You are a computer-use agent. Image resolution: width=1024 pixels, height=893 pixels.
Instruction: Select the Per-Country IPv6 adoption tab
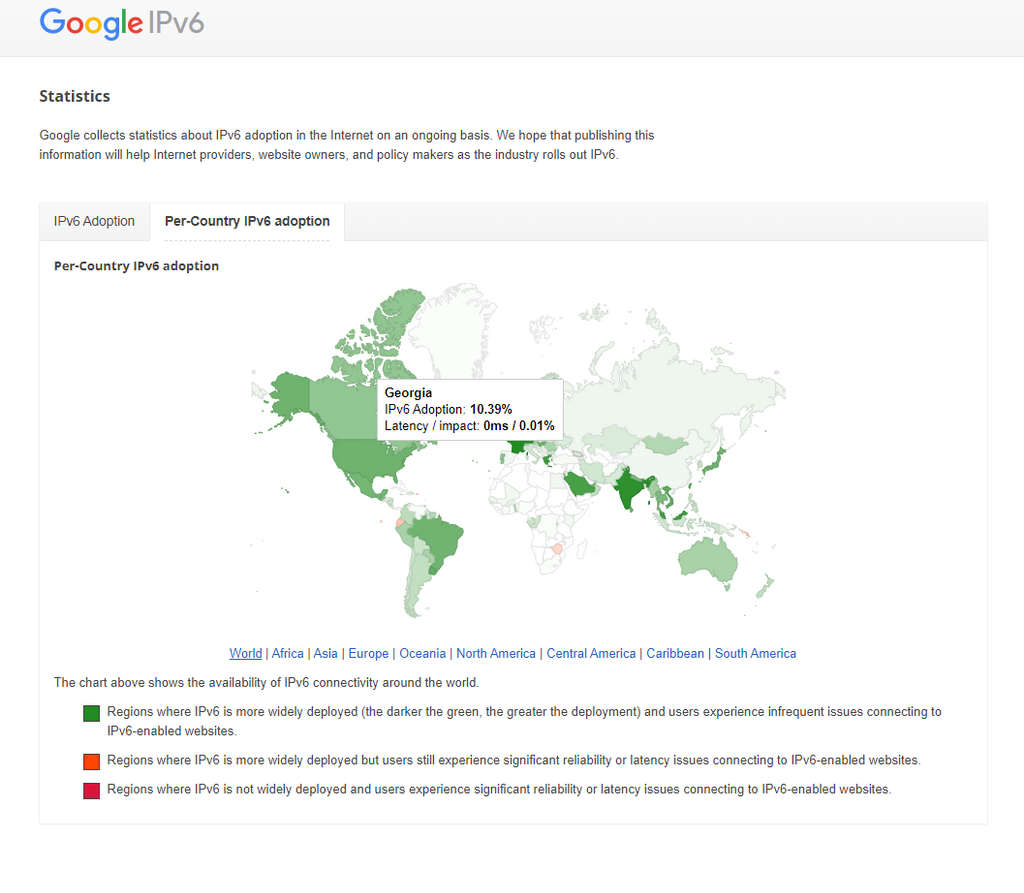247,221
